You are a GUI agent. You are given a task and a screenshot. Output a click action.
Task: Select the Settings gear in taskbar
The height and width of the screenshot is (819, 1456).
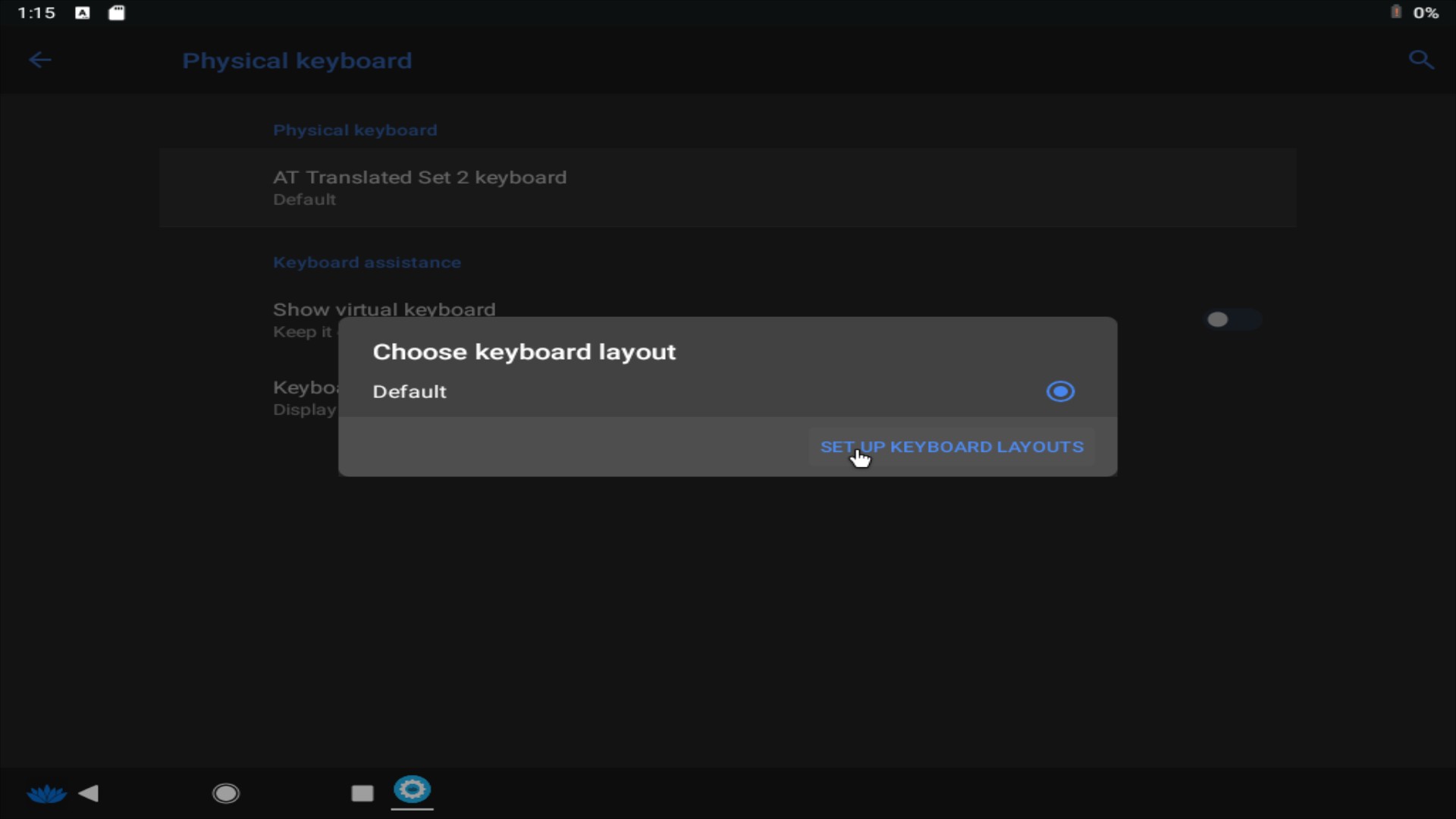tap(412, 790)
